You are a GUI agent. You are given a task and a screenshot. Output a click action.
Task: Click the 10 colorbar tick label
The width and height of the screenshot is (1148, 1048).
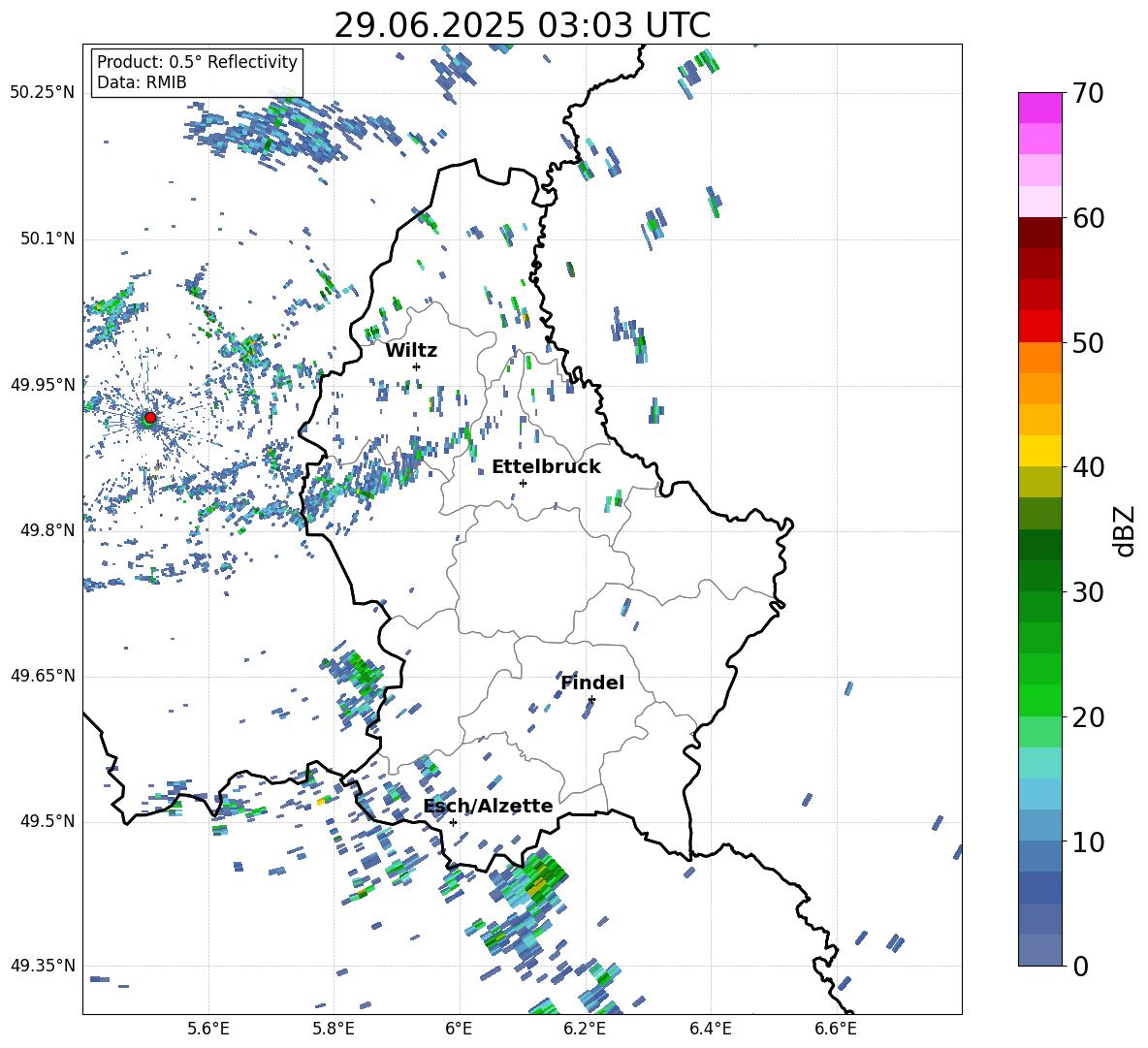pyautogui.click(x=1089, y=842)
